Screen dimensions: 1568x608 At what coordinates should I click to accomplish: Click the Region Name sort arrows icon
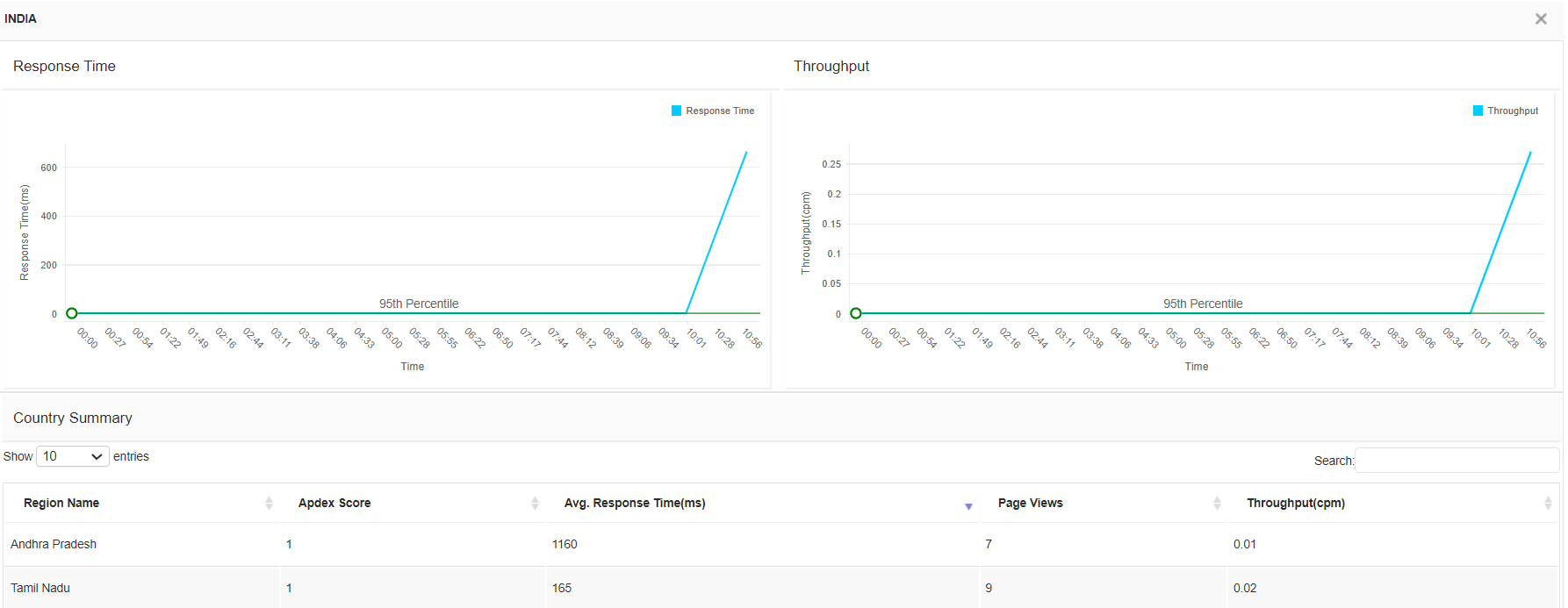point(269,503)
